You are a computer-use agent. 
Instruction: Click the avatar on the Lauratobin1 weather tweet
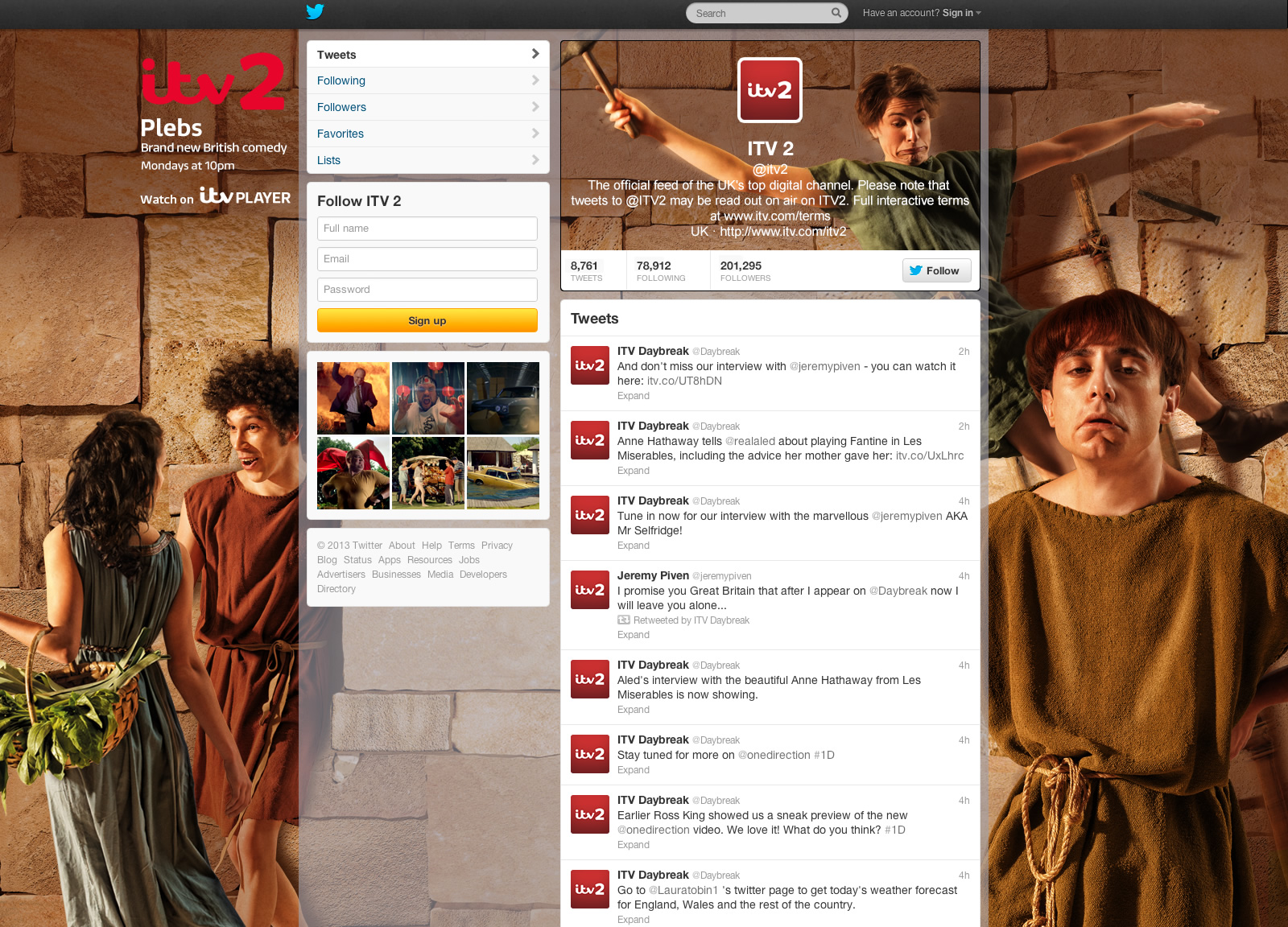pyautogui.click(x=589, y=889)
